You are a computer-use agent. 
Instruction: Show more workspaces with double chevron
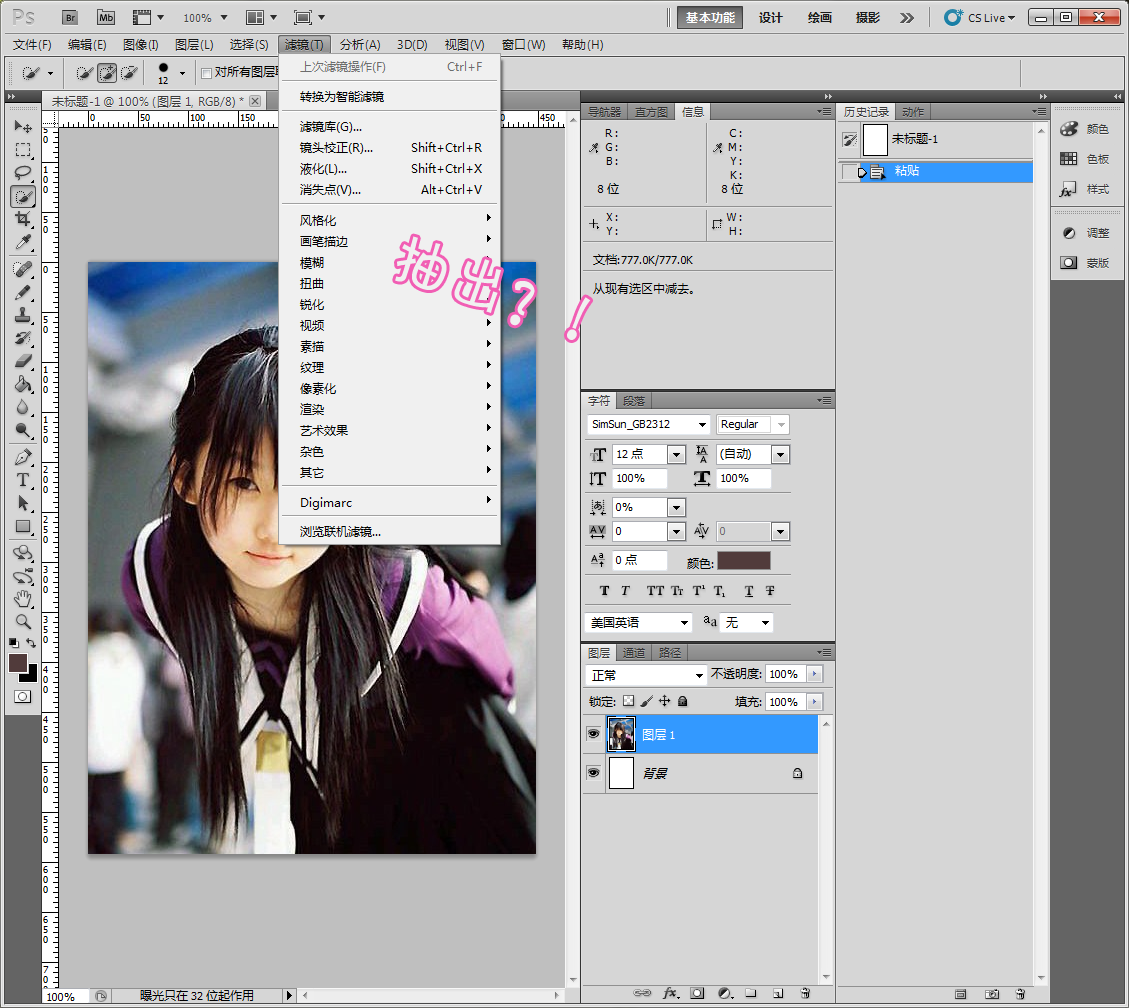[907, 18]
